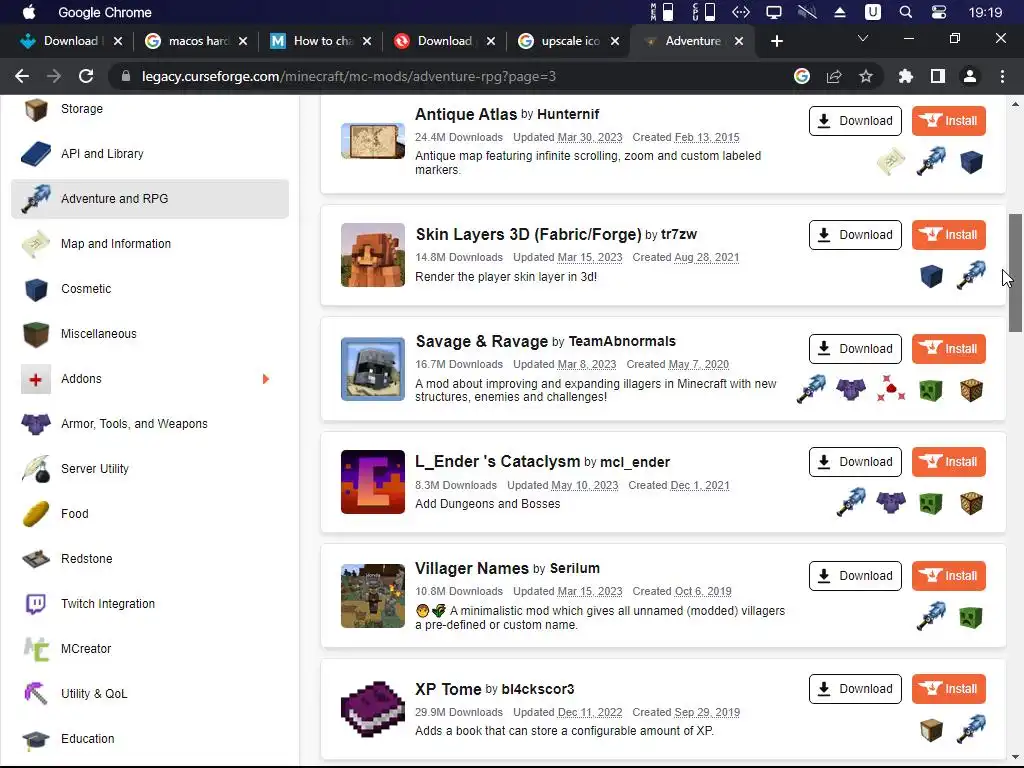Select the Adventure and RPG category
This screenshot has width=1024, height=768.
click(x=150, y=199)
